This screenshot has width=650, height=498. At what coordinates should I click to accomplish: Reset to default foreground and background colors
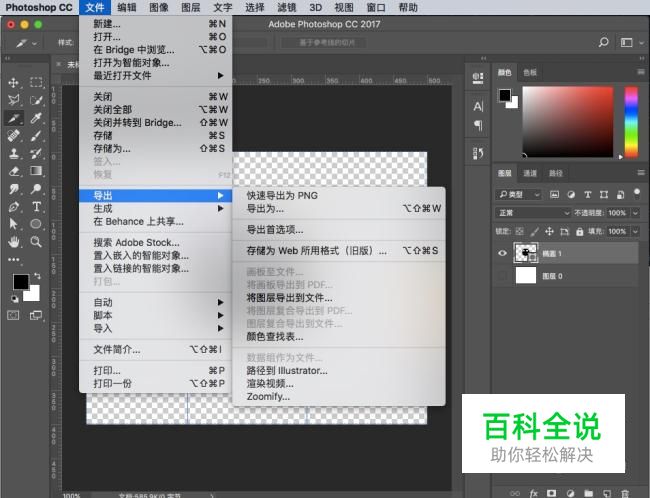pos(15,298)
